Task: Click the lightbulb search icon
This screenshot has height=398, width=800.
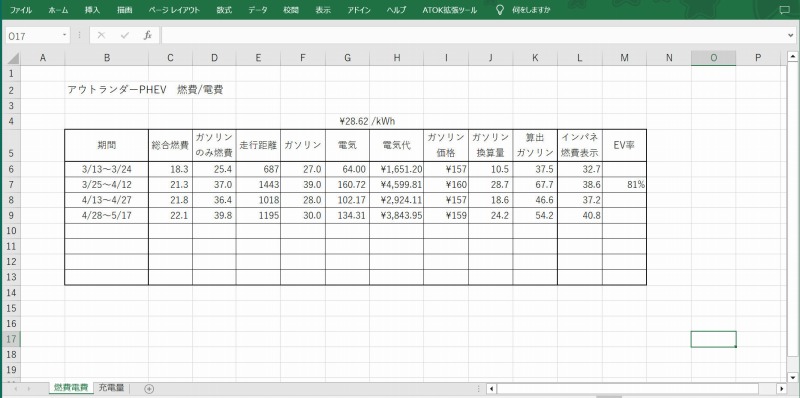Action: [x=500, y=10]
